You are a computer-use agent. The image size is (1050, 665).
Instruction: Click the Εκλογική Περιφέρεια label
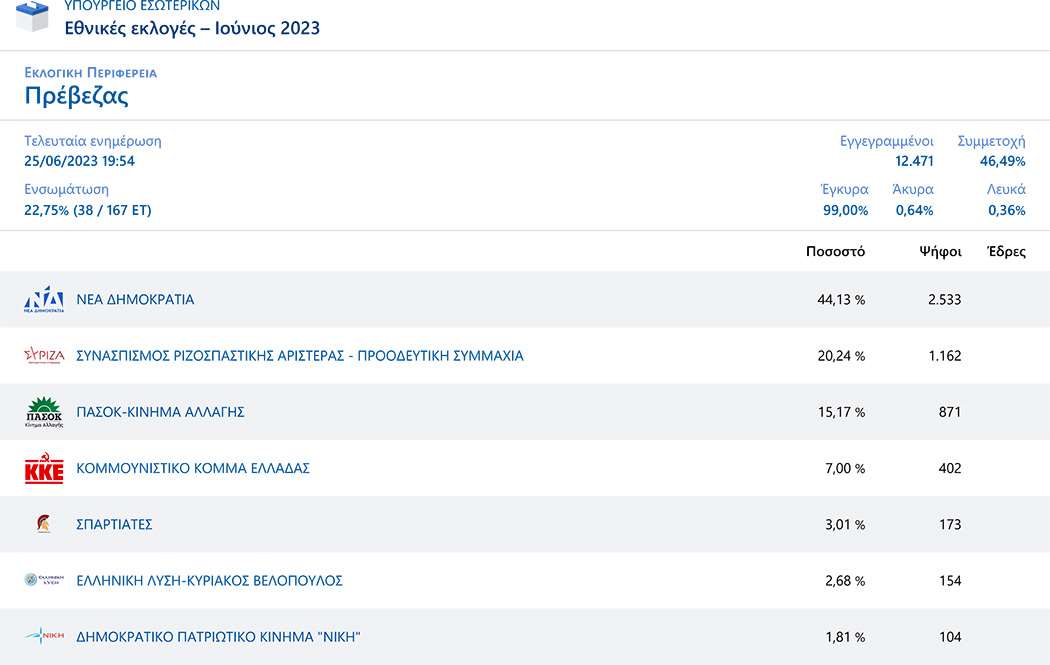90,73
